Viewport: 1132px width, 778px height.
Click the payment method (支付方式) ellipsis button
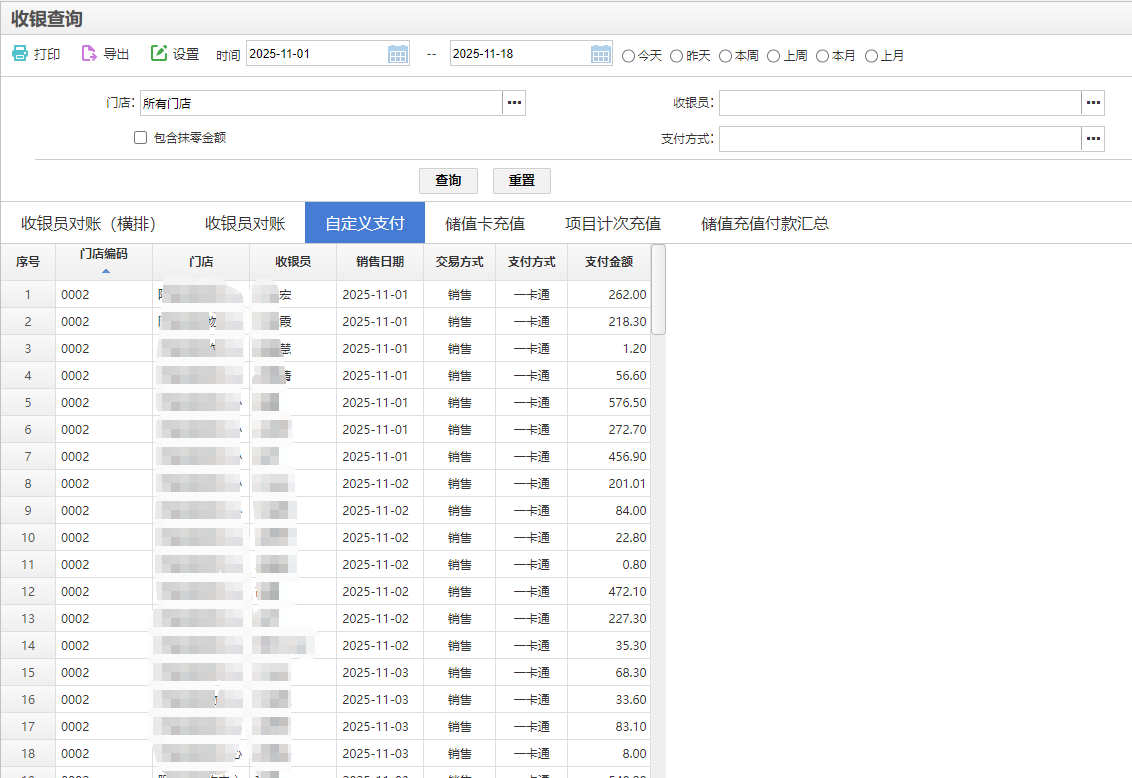(x=1093, y=139)
